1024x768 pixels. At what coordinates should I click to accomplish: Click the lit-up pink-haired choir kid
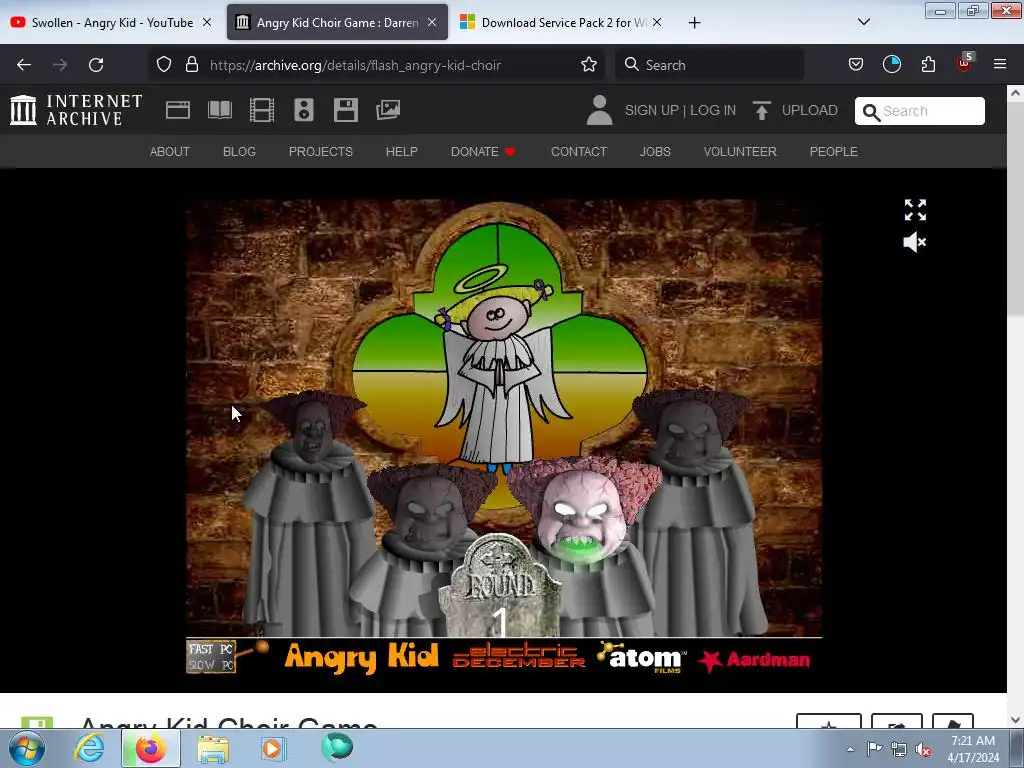[584, 516]
